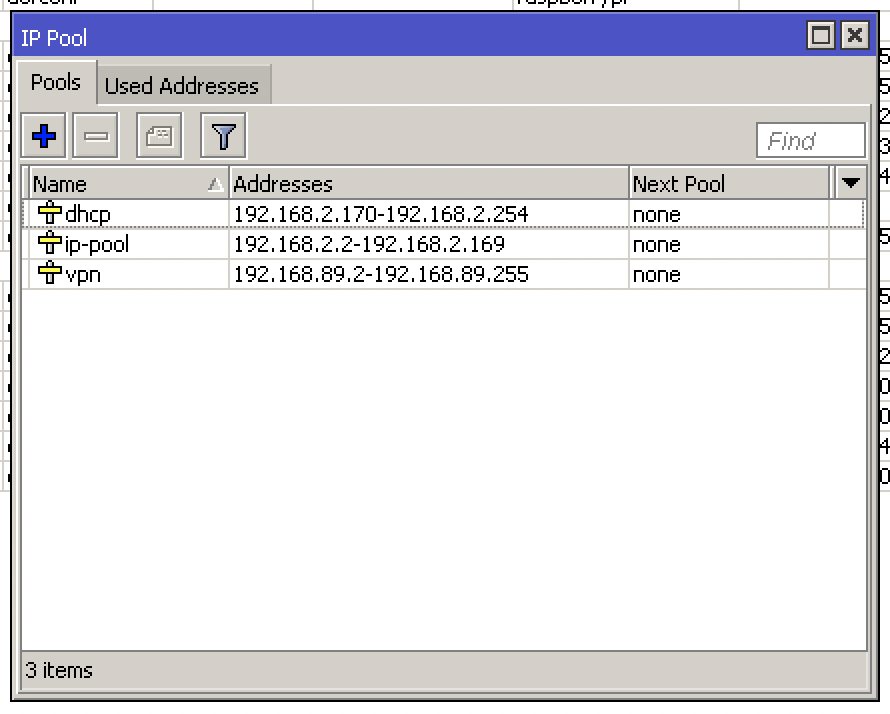890x714 pixels.
Task: Select the 192.168.2.2-192.168.2.169 address cell
Action: pos(369,244)
